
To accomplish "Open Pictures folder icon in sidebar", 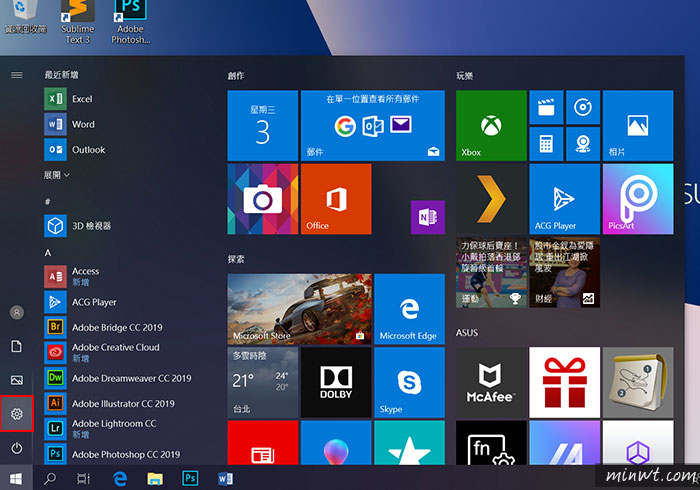I will pos(17,380).
